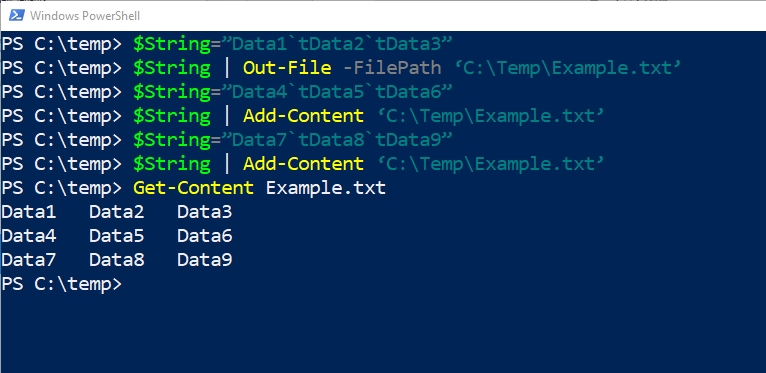Click Example.txt argument after Get-Content

click(x=326, y=188)
